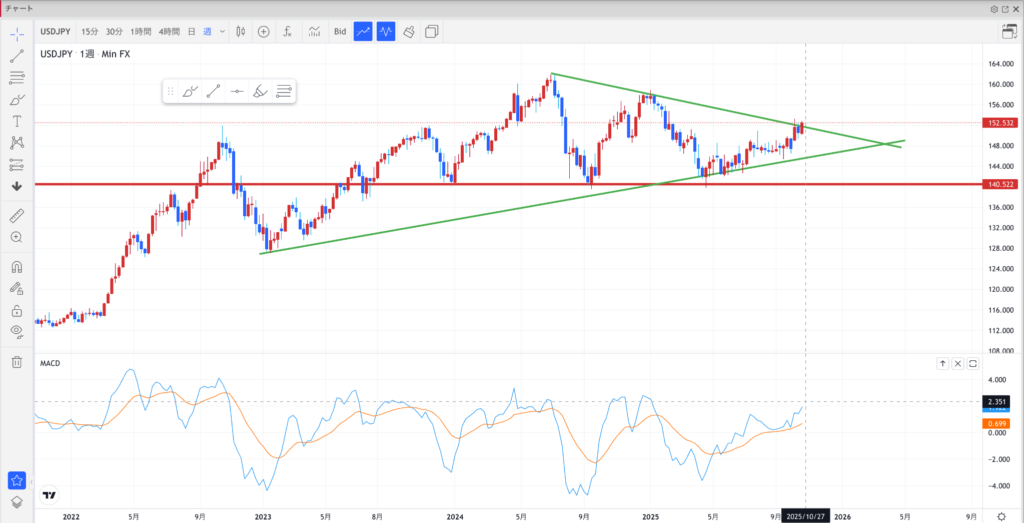Switch to the 15分 timeframe
This screenshot has height=523, width=1024.
90,32
